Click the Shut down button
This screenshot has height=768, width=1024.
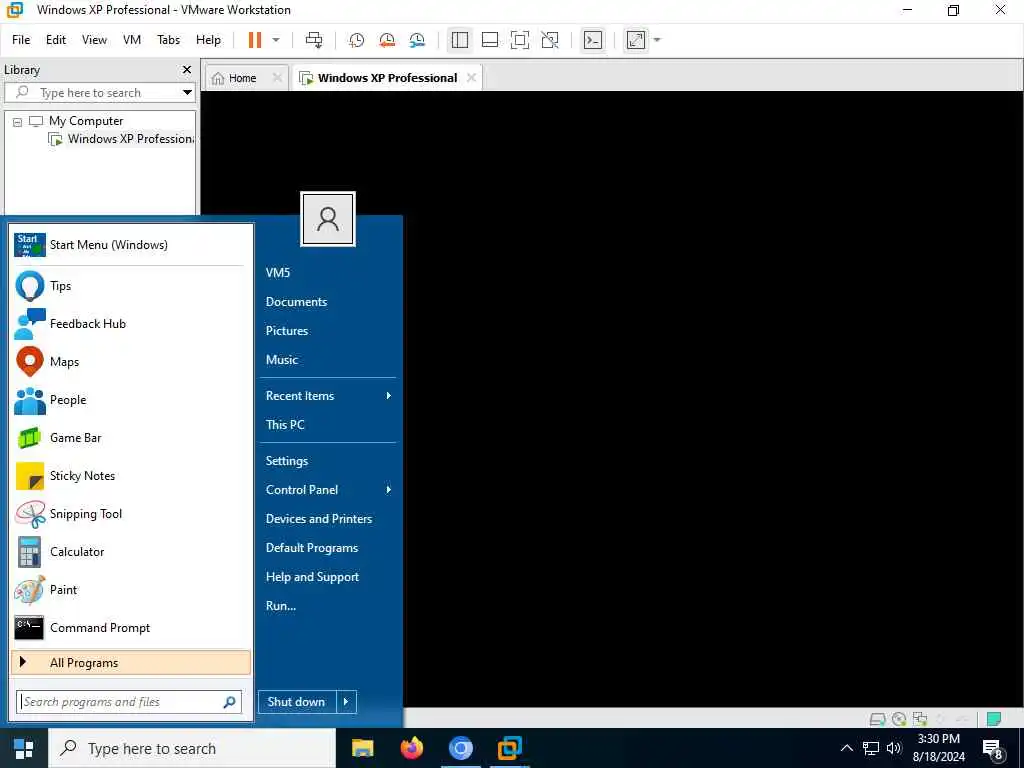[x=297, y=702]
